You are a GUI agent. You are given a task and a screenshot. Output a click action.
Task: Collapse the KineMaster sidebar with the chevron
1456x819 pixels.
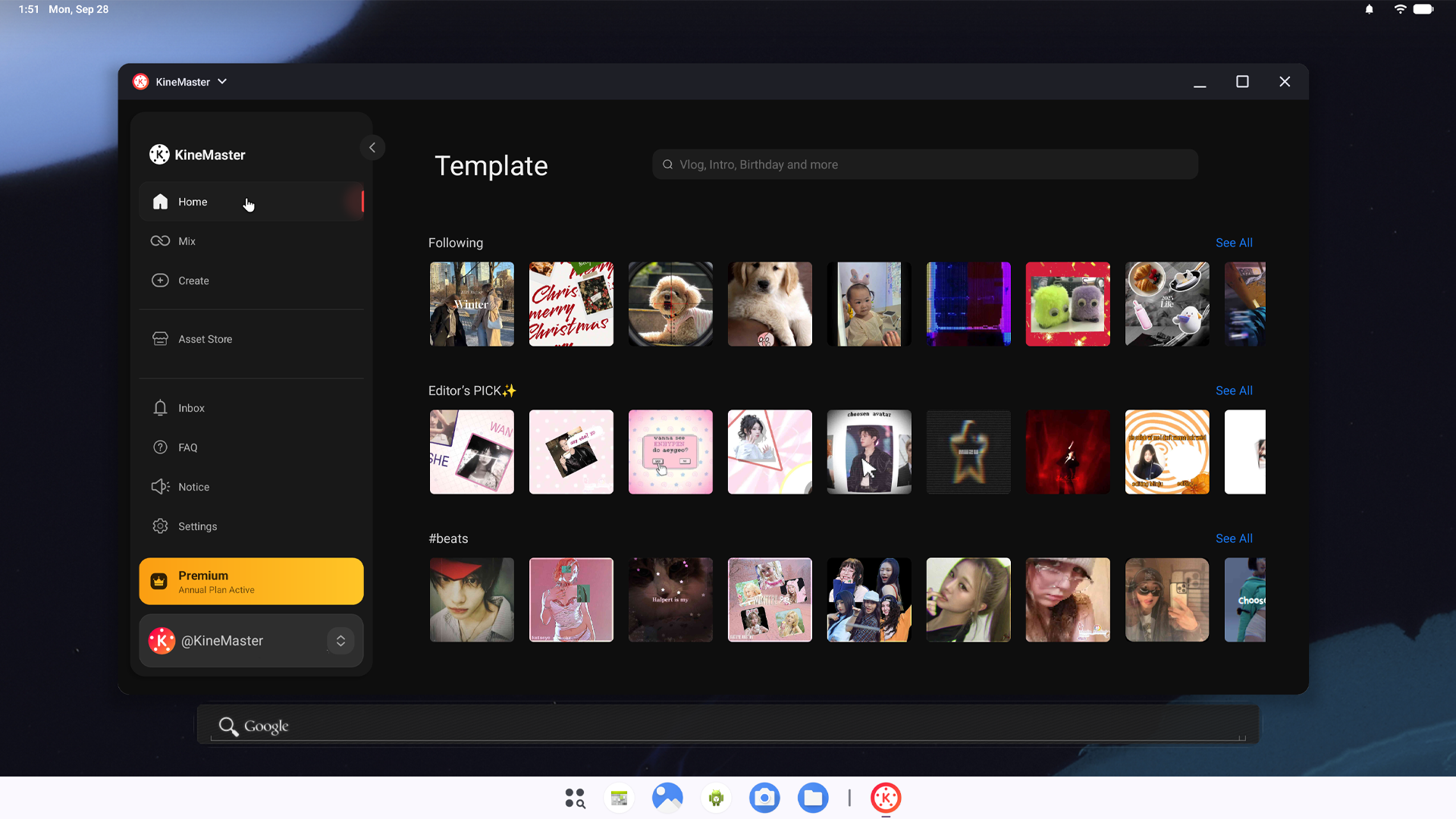372,148
